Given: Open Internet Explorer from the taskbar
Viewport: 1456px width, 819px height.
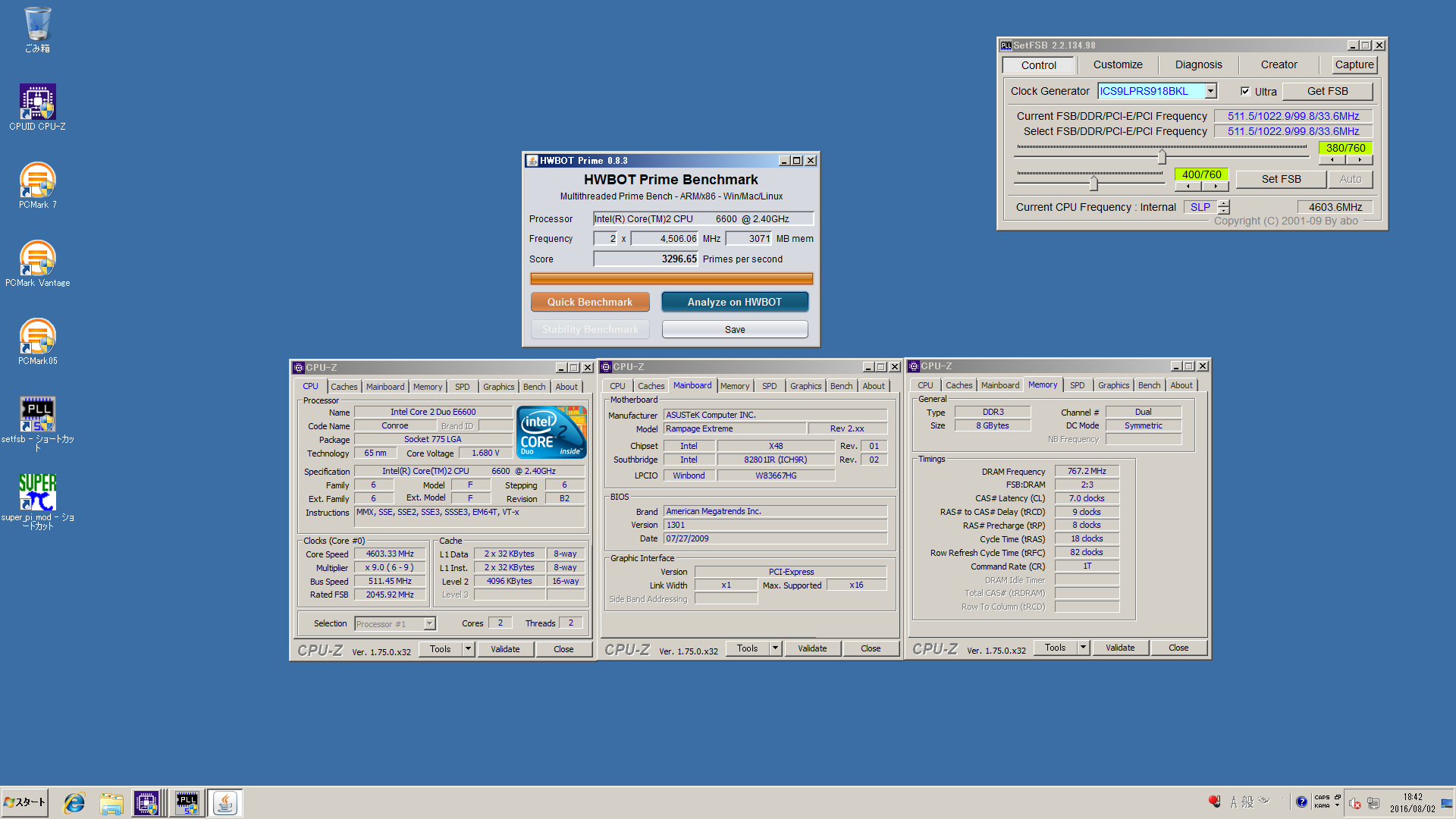Looking at the screenshot, I should coord(74,803).
